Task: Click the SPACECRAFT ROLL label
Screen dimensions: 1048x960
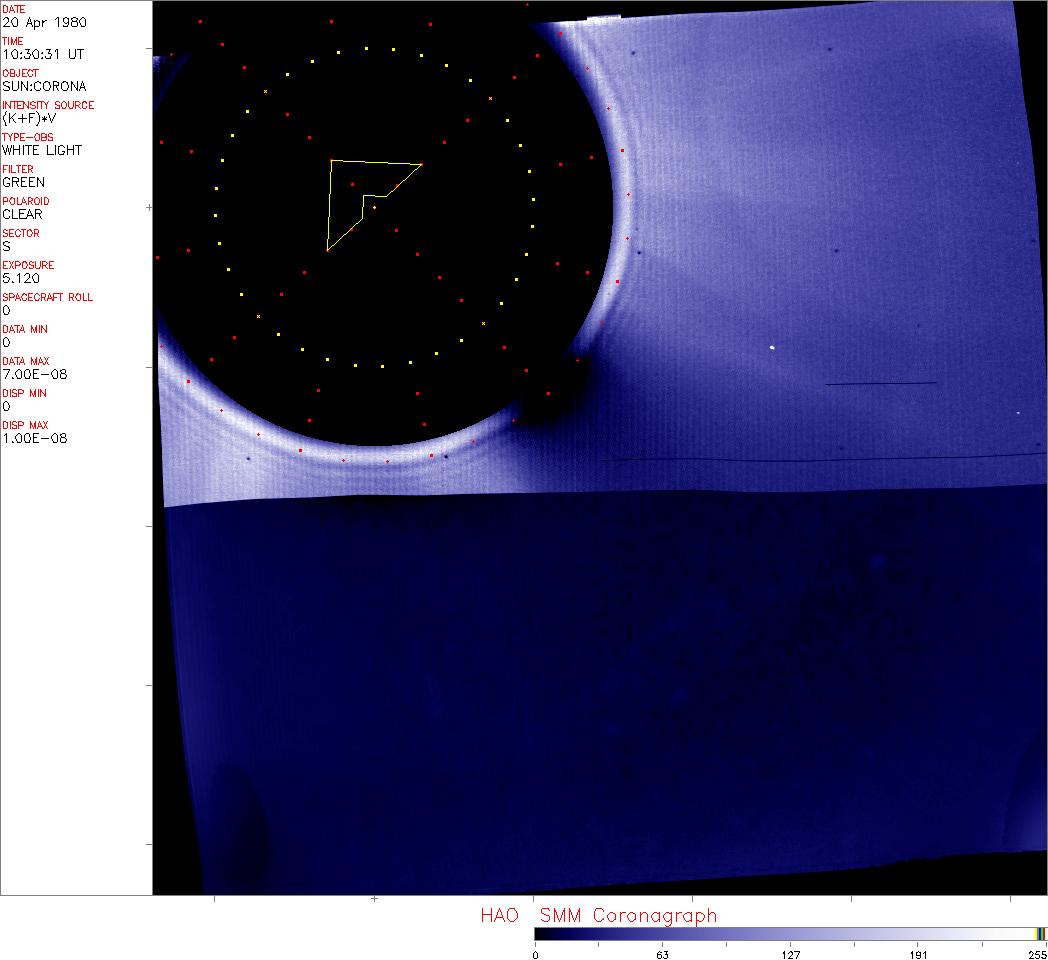Action: click(x=46, y=297)
